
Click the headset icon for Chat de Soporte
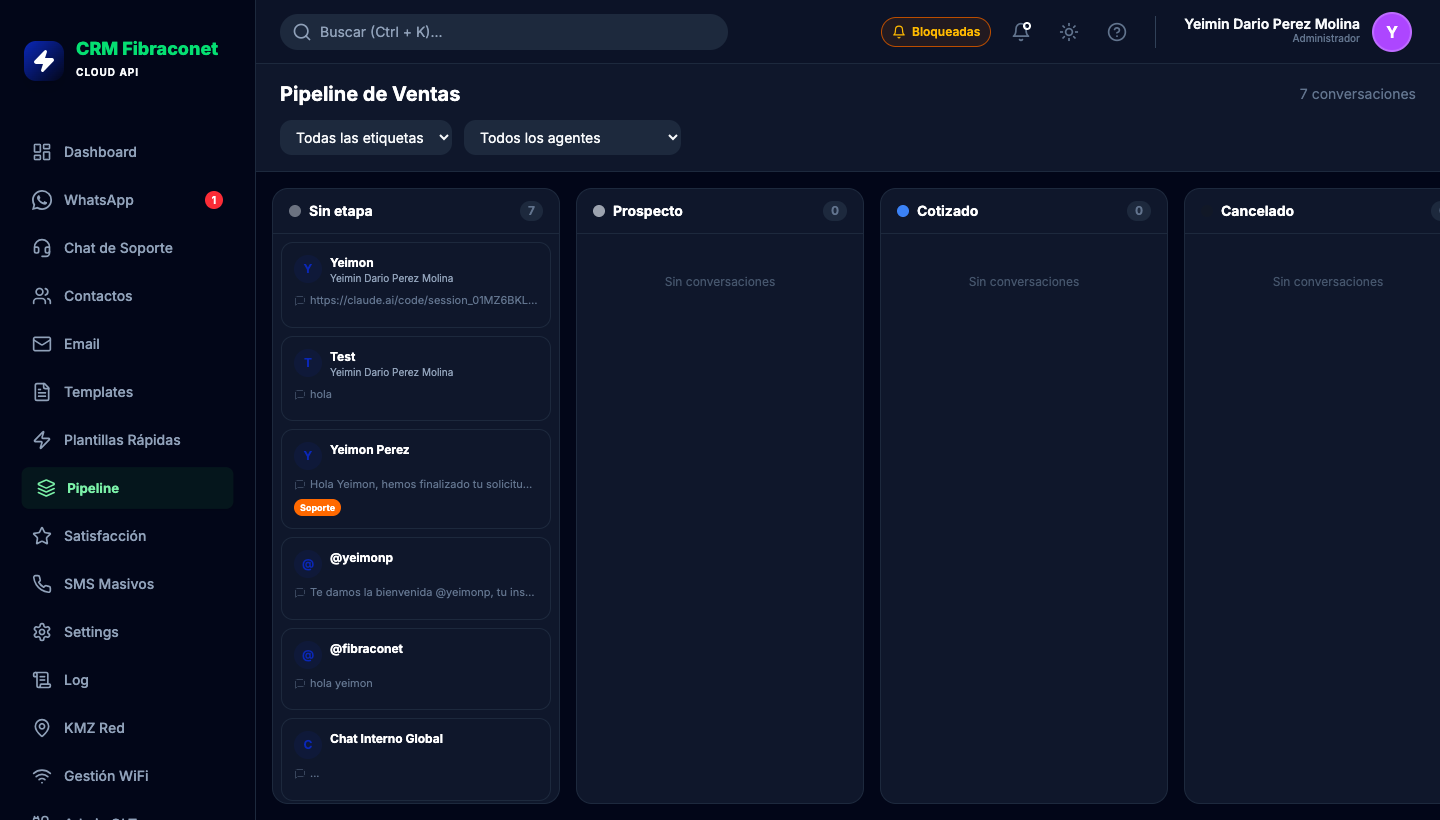click(42, 248)
